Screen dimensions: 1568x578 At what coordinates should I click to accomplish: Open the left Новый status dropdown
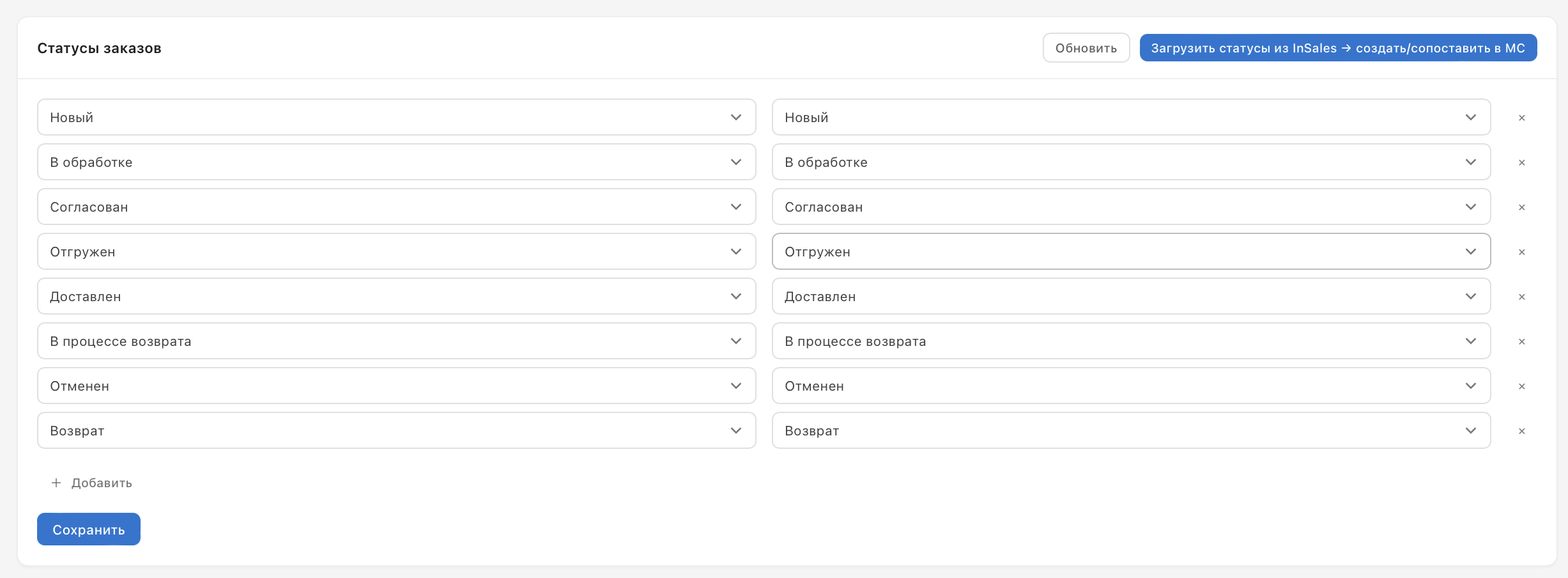[x=396, y=117]
